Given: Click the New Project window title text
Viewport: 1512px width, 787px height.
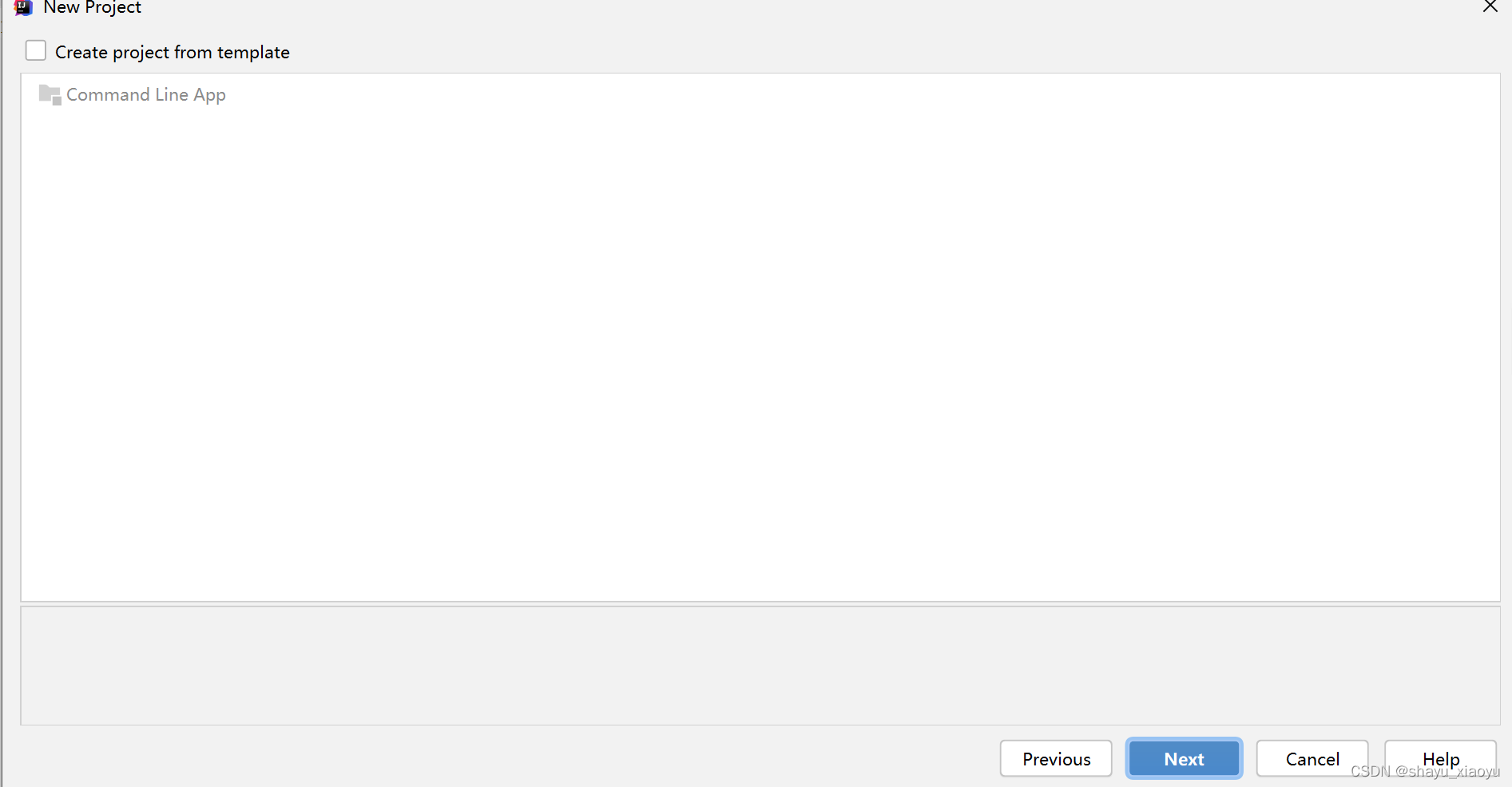Looking at the screenshot, I should (93, 7).
